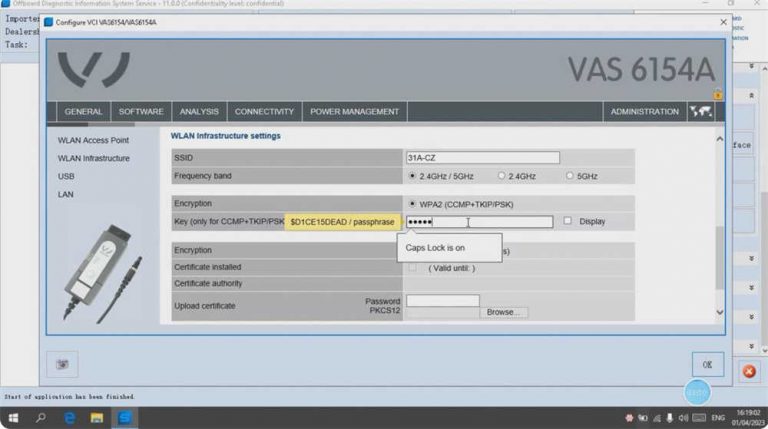The height and width of the screenshot is (429, 768).
Task: Open Microsoft Edge from taskbar
Action: 70,417
